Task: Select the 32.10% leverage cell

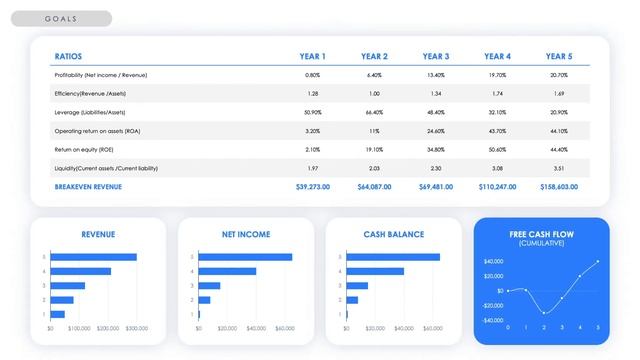Action: [498, 112]
